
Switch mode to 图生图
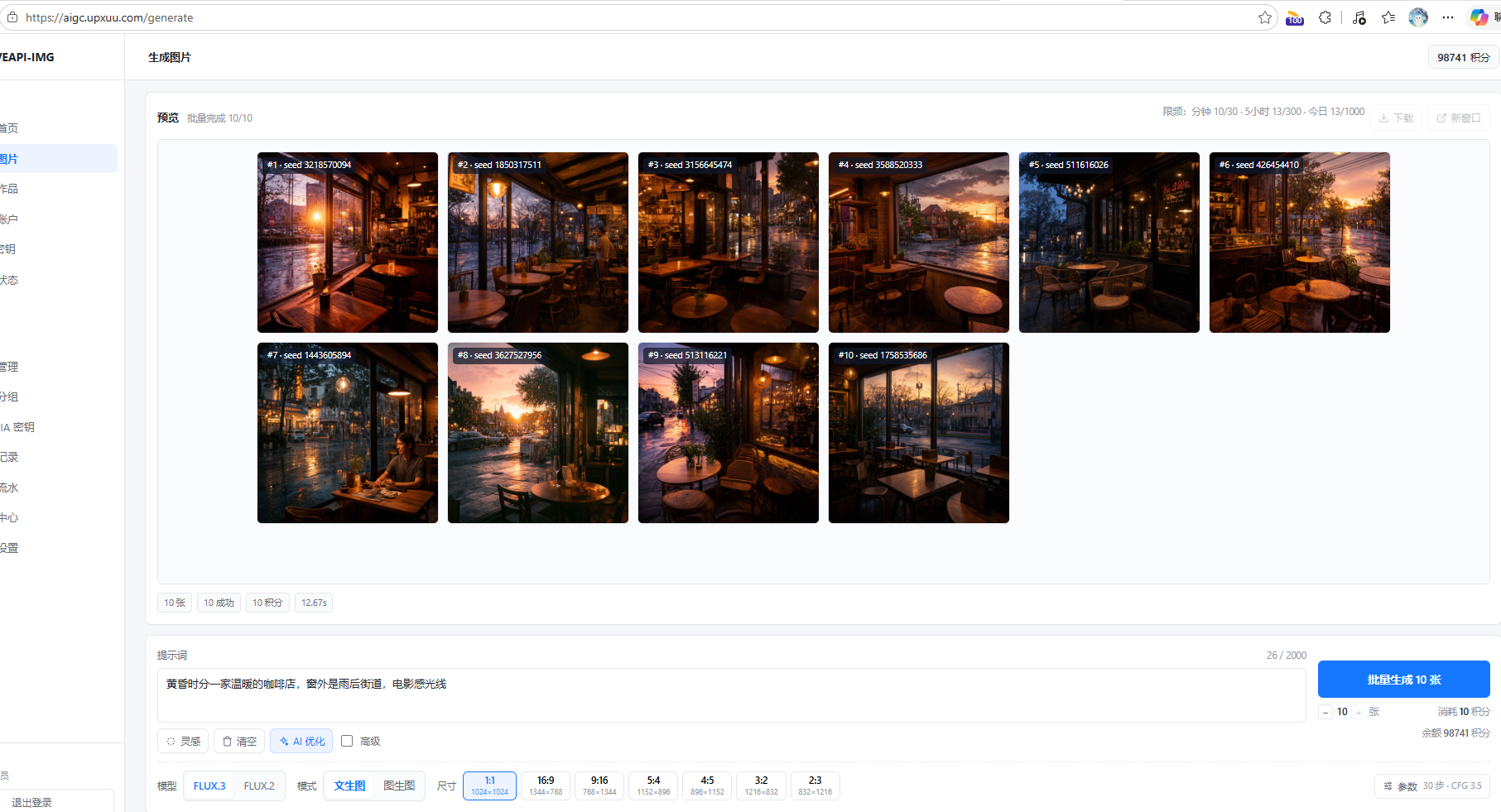tap(399, 786)
